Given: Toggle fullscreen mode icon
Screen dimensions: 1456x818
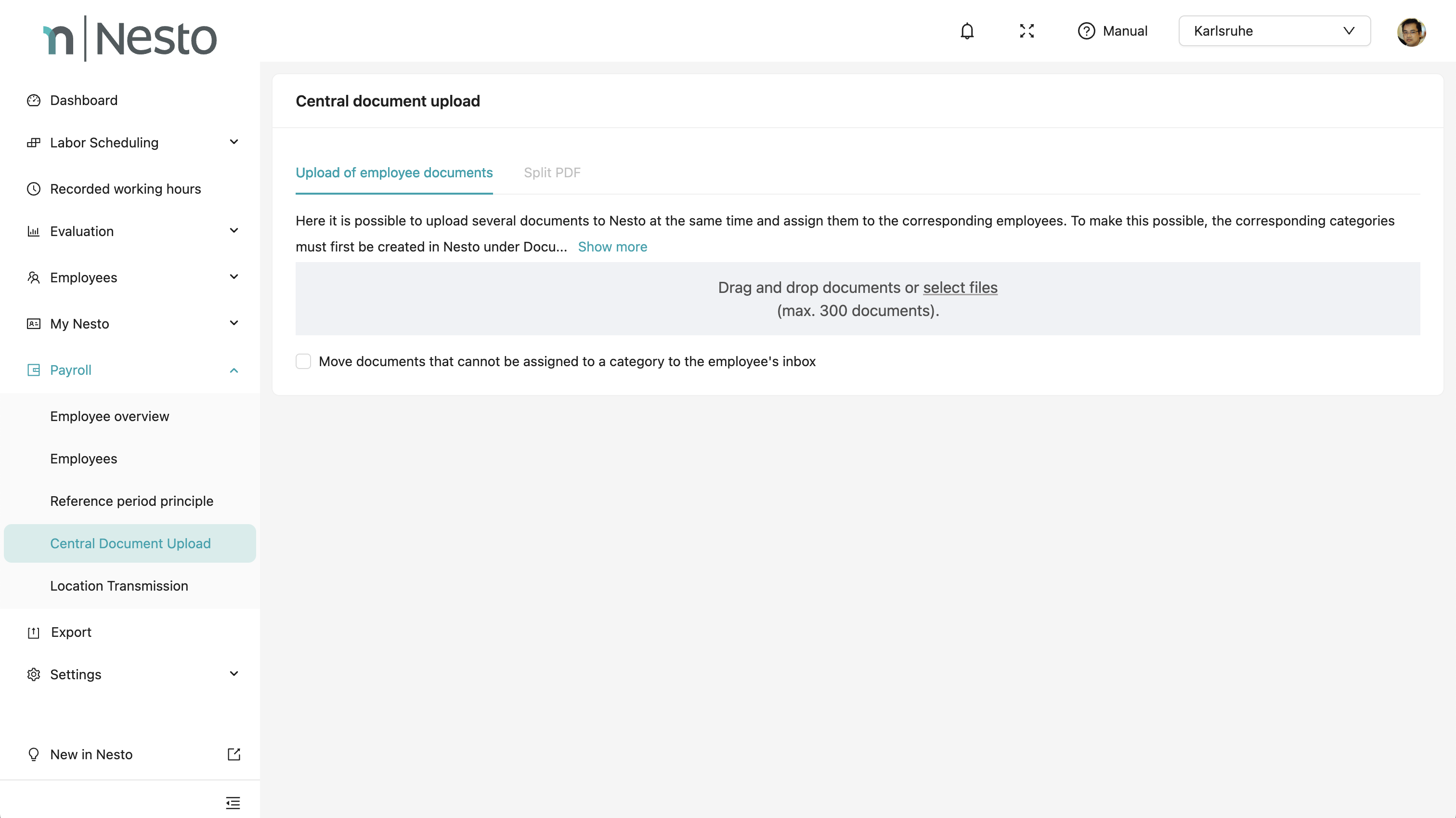Looking at the screenshot, I should (x=1027, y=31).
